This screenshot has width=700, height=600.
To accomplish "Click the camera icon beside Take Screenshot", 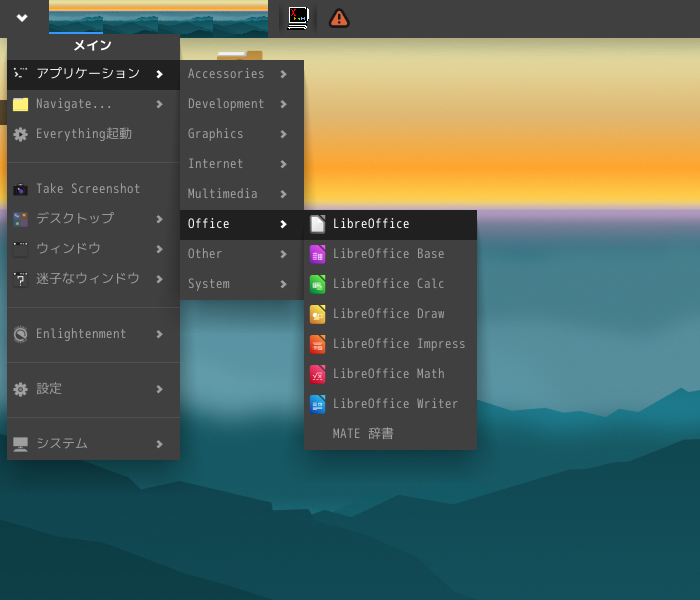I will pyautogui.click(x=20, y=189).
